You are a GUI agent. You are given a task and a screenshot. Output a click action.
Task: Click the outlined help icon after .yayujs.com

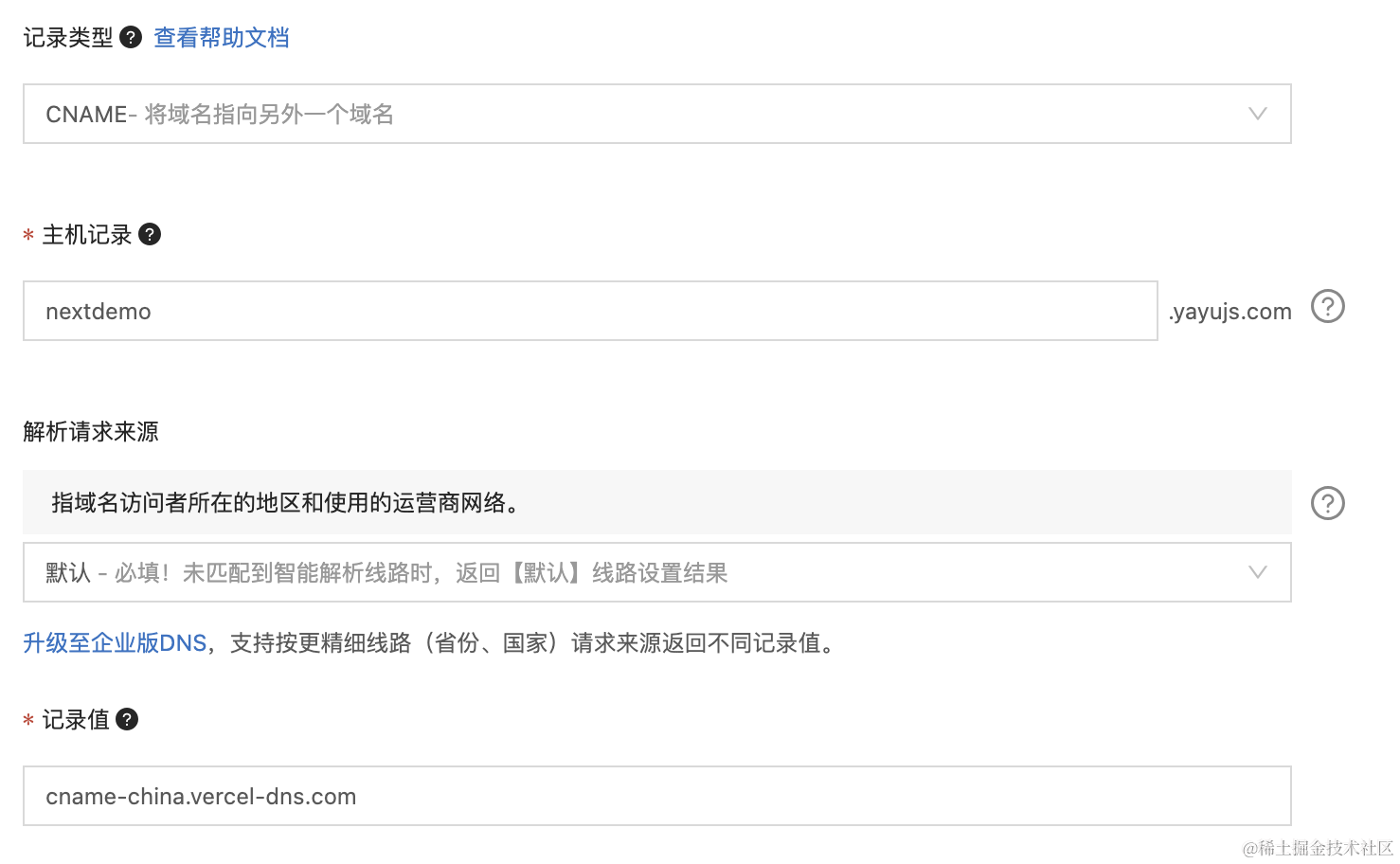pos(1327,307)
